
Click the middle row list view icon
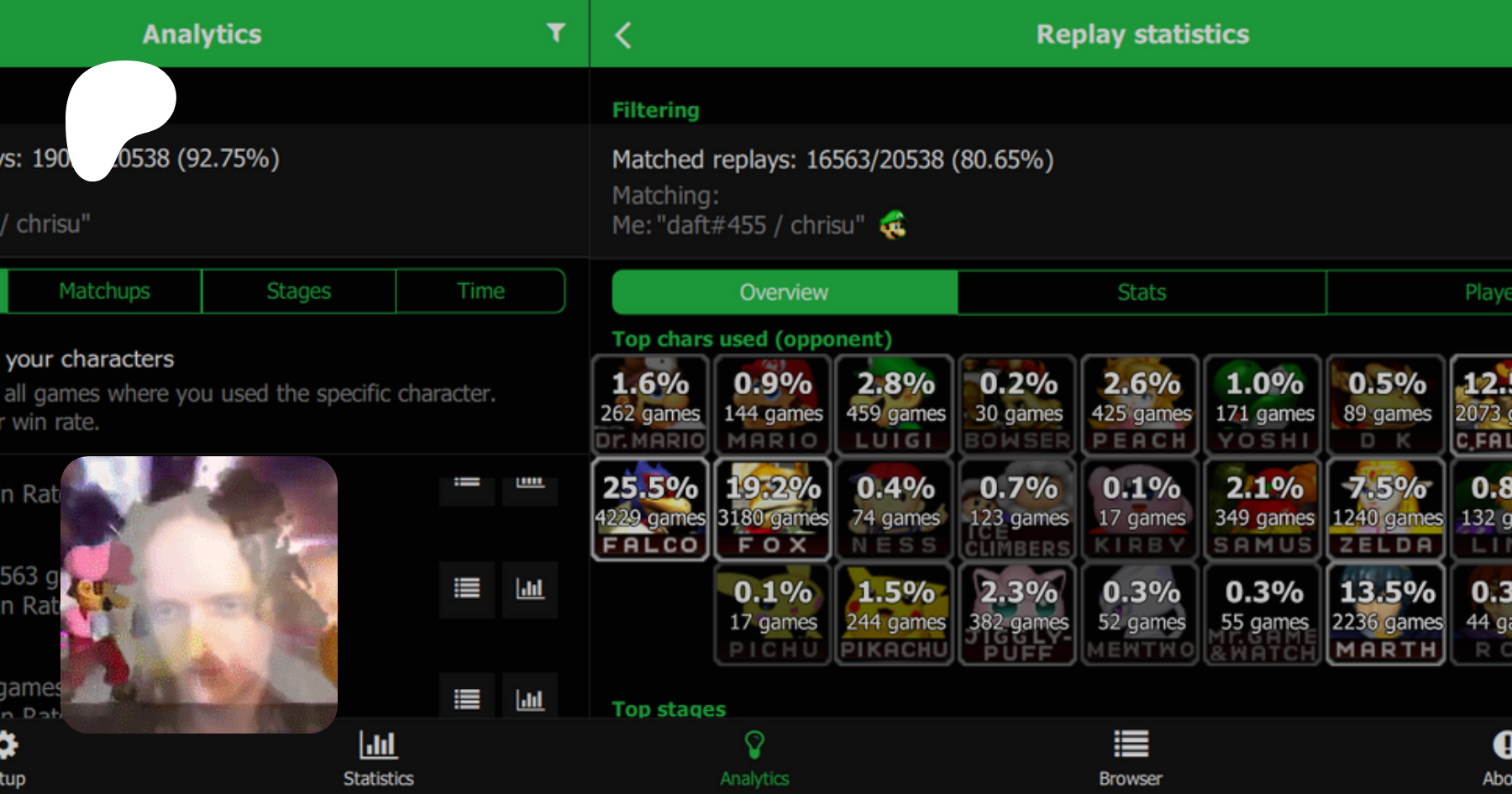click(x=467, y=589)
